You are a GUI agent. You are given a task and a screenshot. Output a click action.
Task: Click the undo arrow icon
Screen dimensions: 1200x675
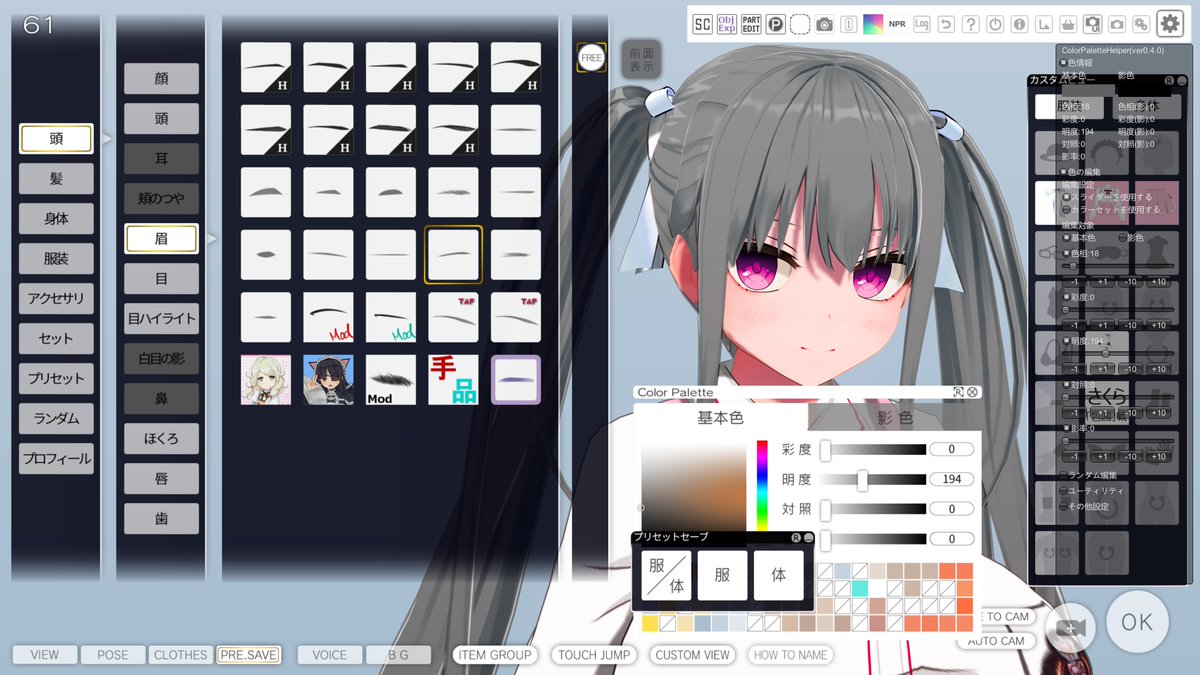(x=946, y=23)
